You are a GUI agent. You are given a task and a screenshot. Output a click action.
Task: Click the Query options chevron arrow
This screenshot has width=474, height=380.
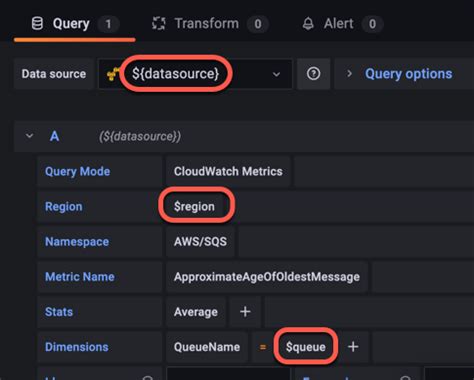(349, 74)
